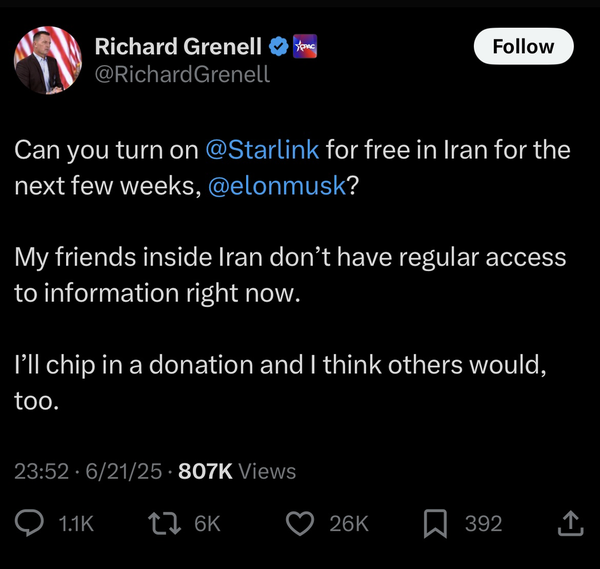Share the post via upload arrow icon
Screen dimensions: 600x569
pyautogui.click(x=571, y=523)
